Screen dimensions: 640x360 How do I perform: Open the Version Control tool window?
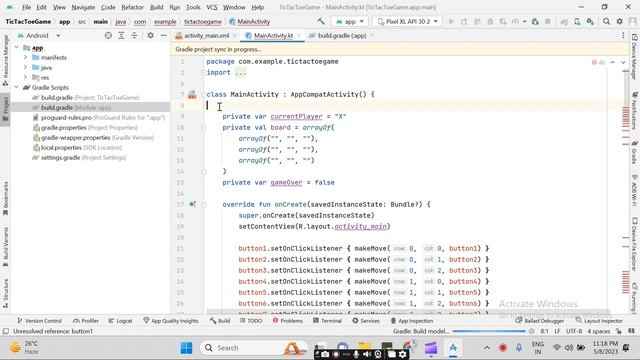(39, 321)
